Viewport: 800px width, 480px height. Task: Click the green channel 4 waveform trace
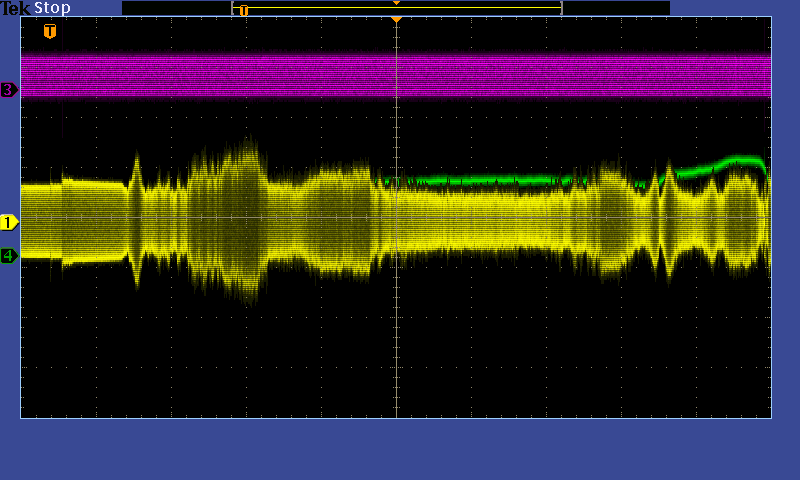(x=480, y=181)
